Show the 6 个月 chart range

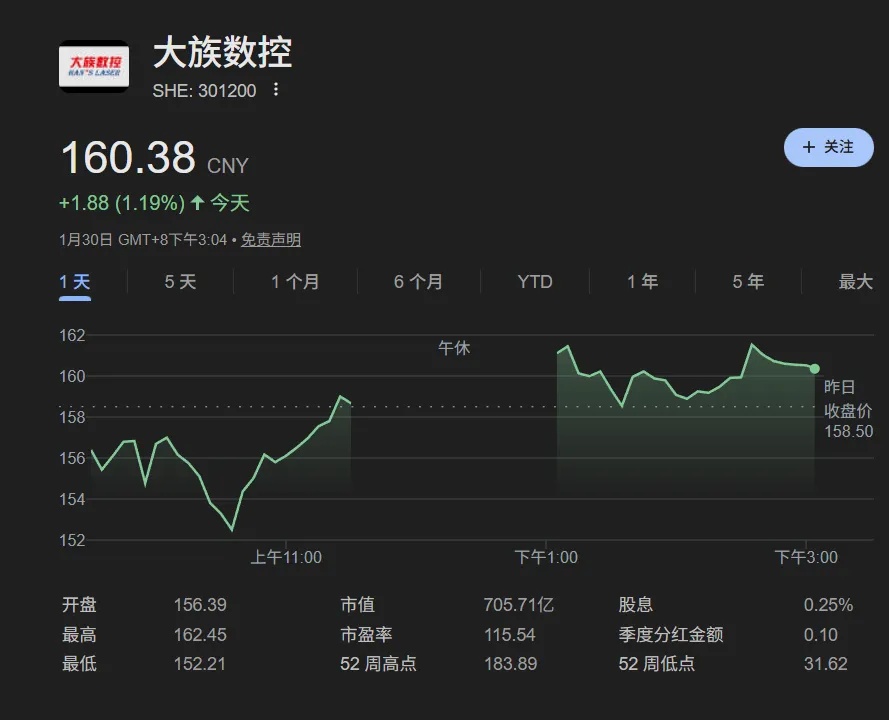(x=418, y=282)
